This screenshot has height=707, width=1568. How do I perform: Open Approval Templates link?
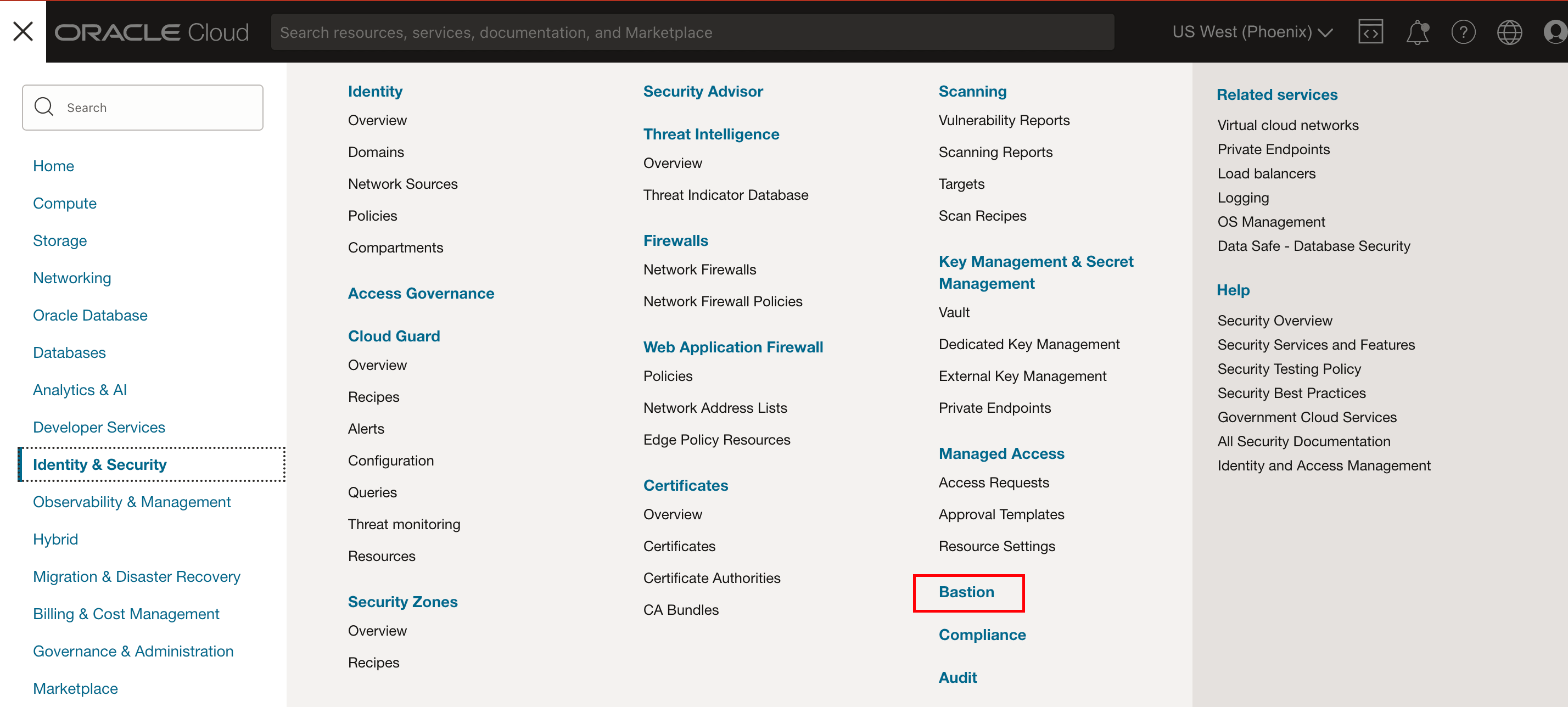click(x=1001, y=514)
